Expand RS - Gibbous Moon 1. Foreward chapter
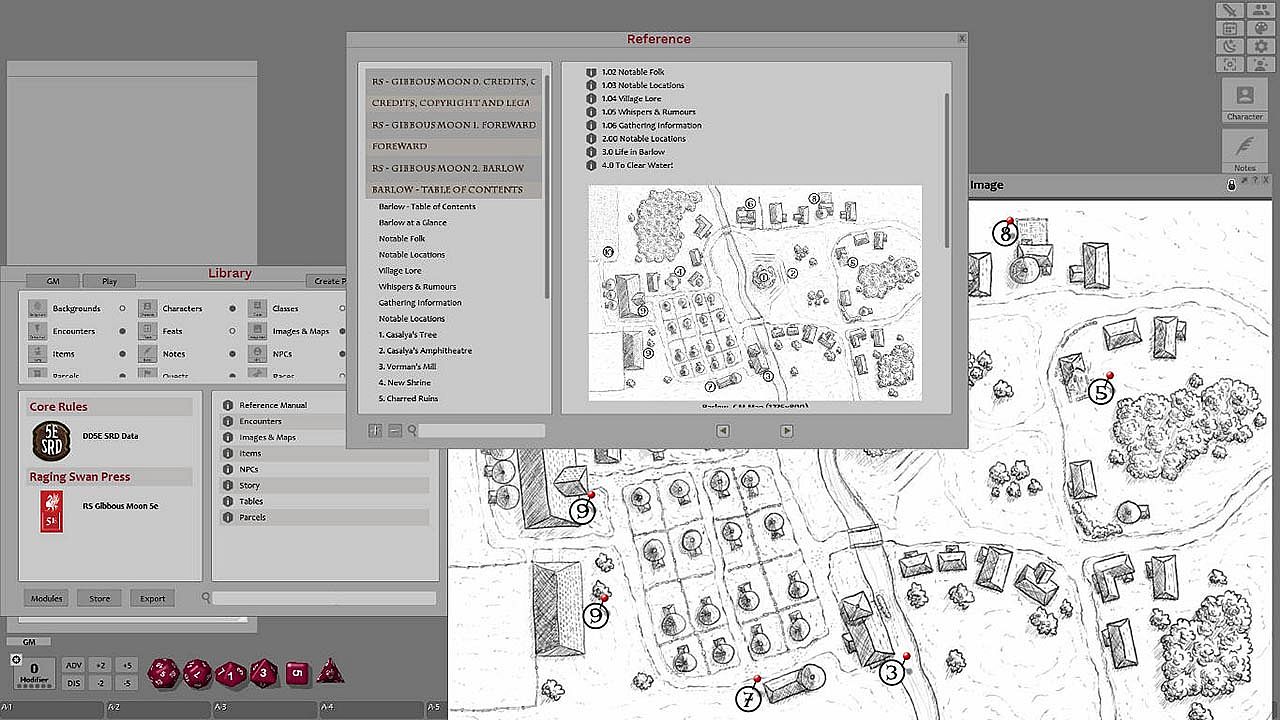This screenshot has width=1280, height=720. click(454, 125)
